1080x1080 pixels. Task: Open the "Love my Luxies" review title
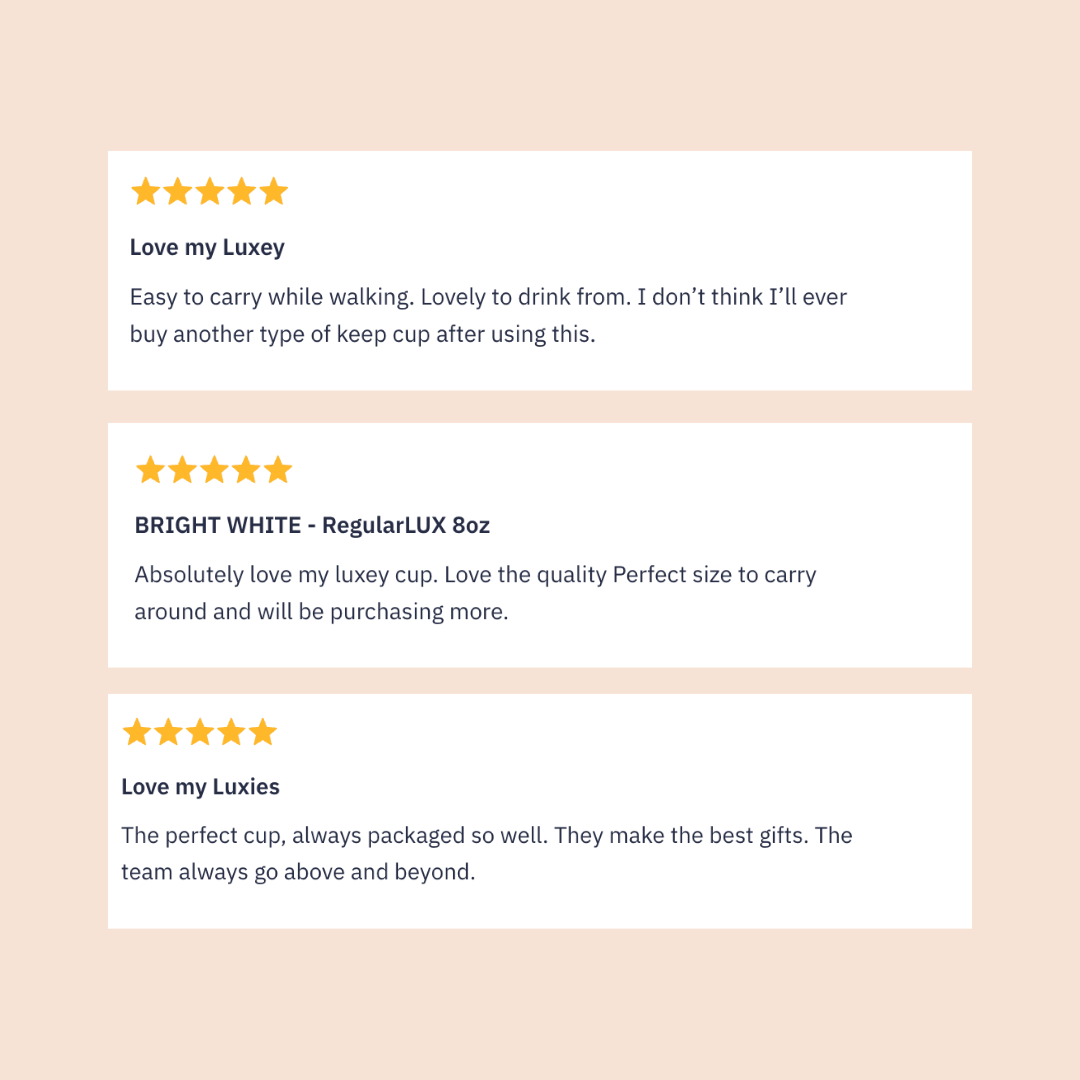coord(200,787)
